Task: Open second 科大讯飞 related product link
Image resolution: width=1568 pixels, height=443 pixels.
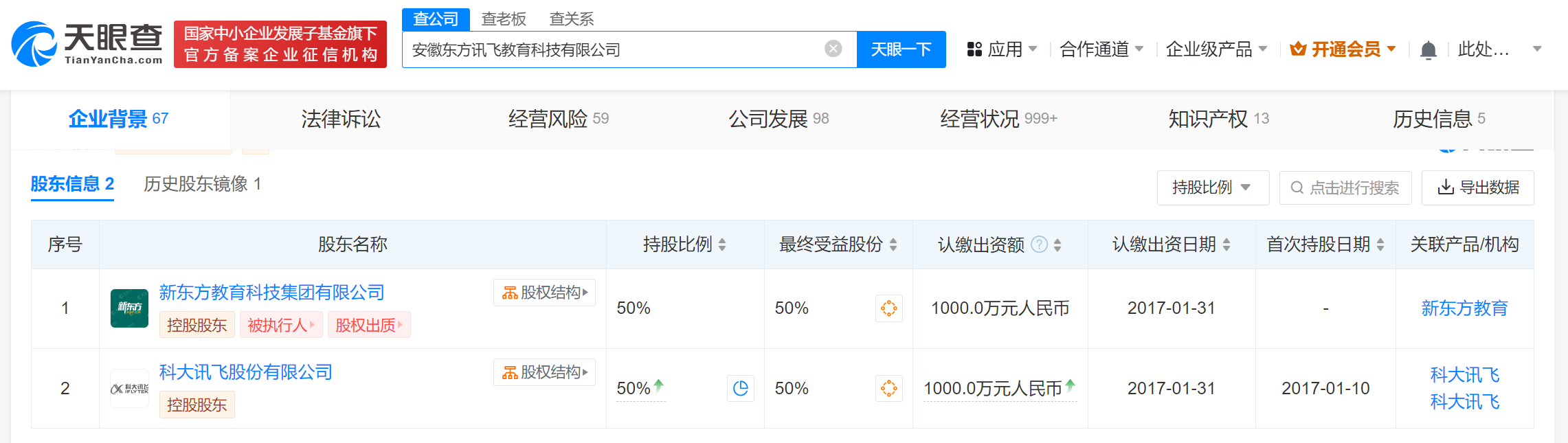Action: click(x=1464, y=402)
